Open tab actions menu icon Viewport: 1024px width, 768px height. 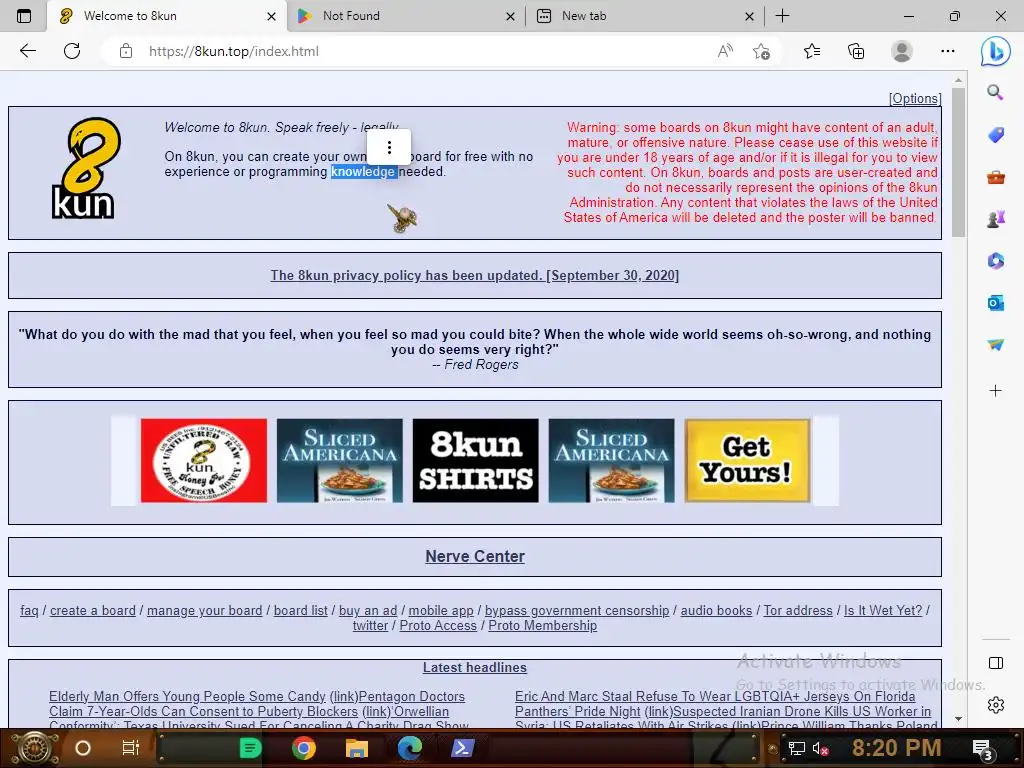point(24,16)
